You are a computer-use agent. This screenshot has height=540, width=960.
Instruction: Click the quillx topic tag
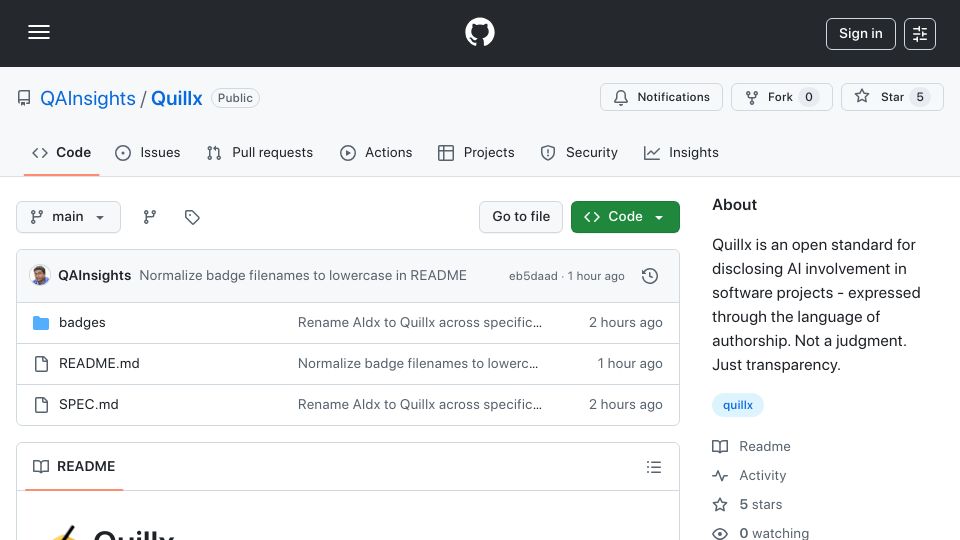[x=738, y=405]
